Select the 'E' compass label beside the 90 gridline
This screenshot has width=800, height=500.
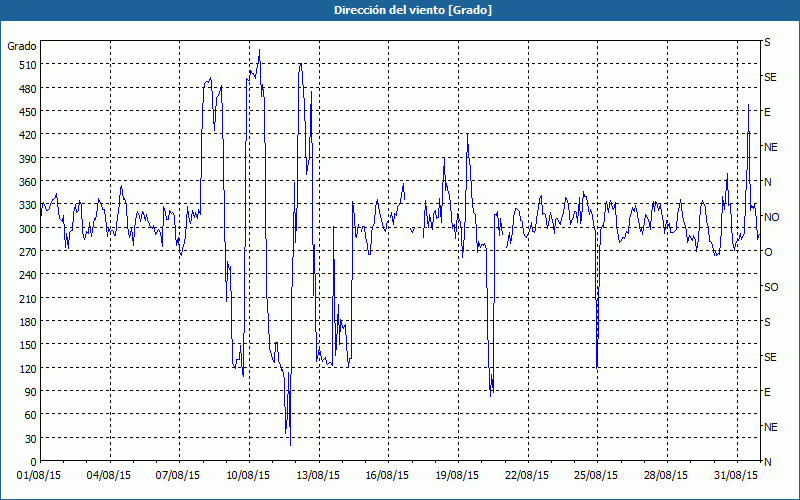coord(767,392)
